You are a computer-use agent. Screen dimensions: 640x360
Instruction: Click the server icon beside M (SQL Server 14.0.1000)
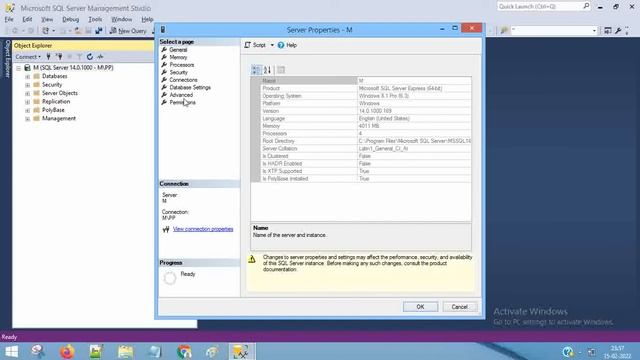(27, 68)
